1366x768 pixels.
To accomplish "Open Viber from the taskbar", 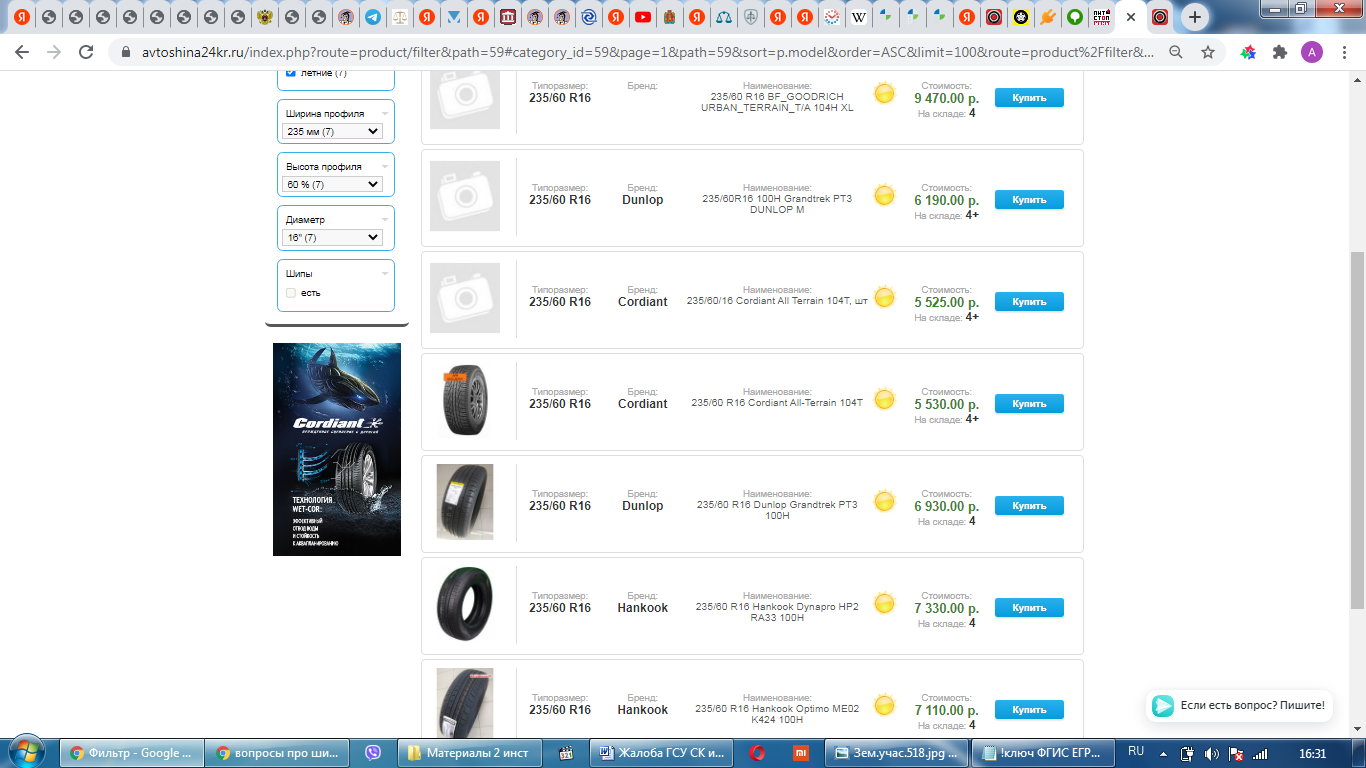I will pos(374,753).
